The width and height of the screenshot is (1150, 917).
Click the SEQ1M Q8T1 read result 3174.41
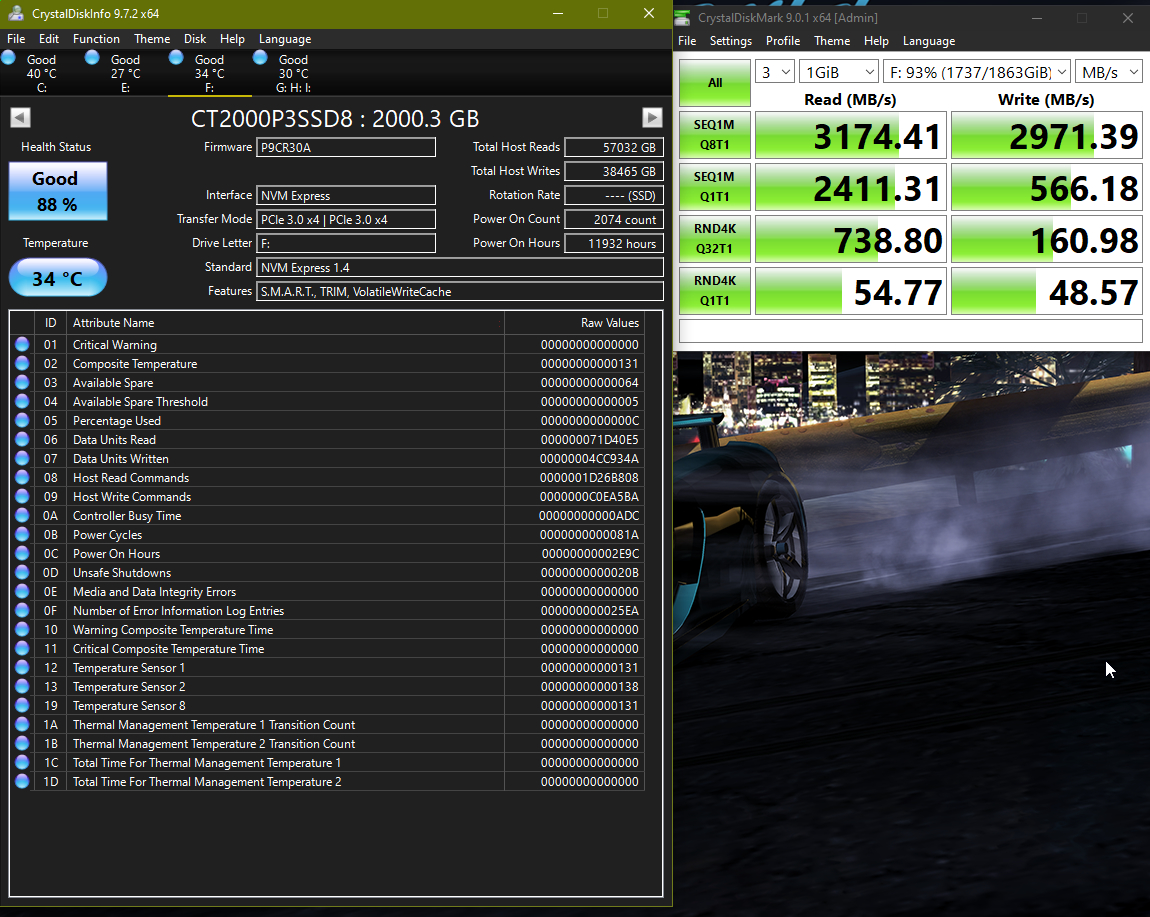(x=851, y=135)
